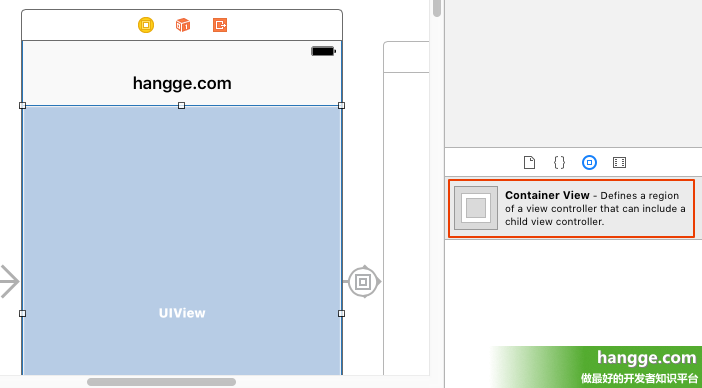
Task: Click the hangge.com navigation bar title
Action: tap(182, 84)
